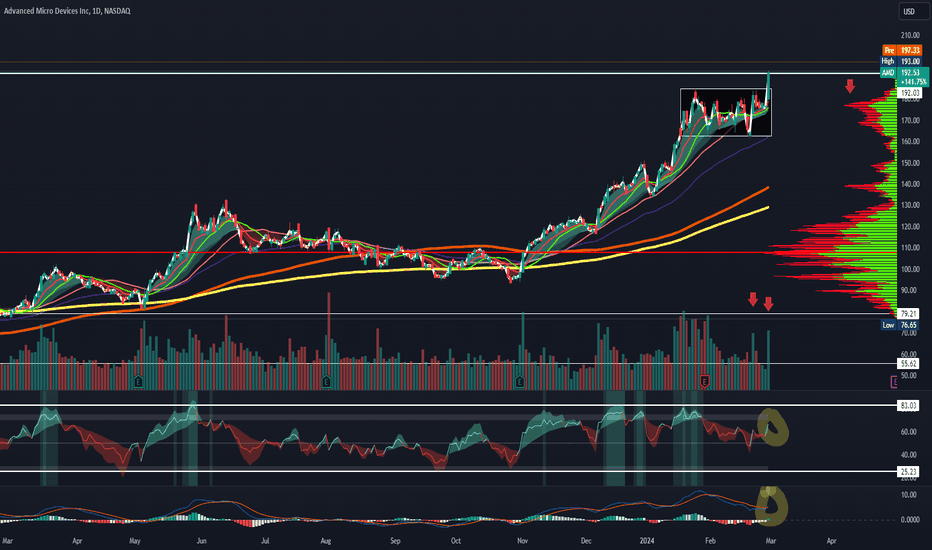Click the 160.00 price axis label
Image resolution: width=932 pixels, height=550 pixels.
[x=910, y=142]
